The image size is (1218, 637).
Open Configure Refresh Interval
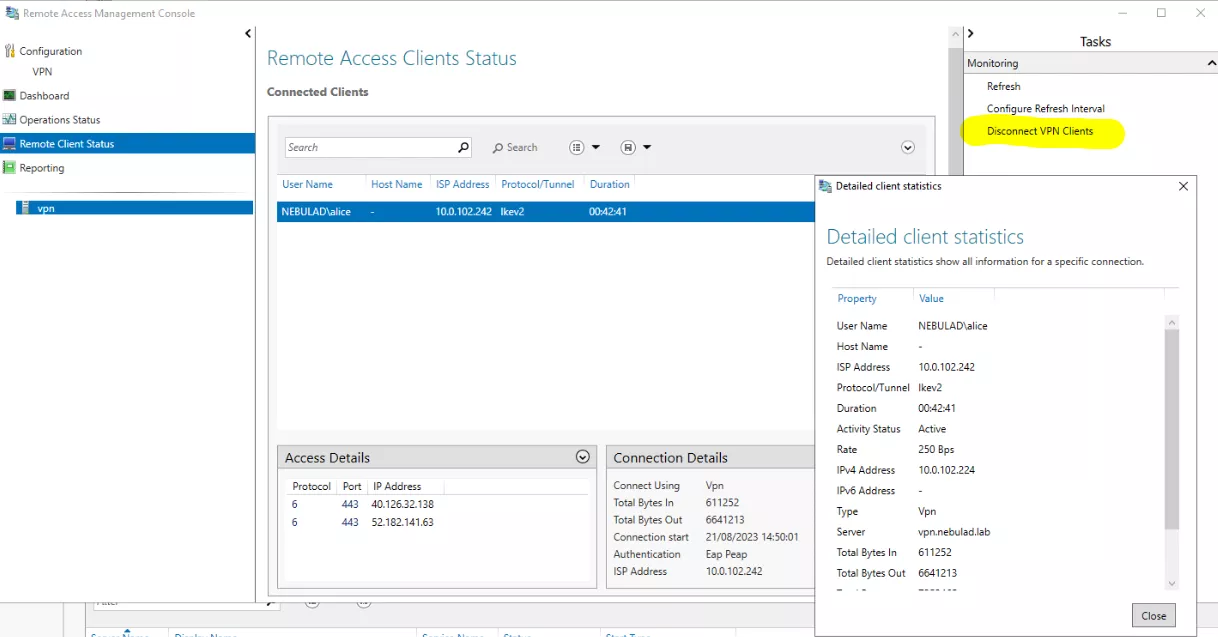point(1045,109)
